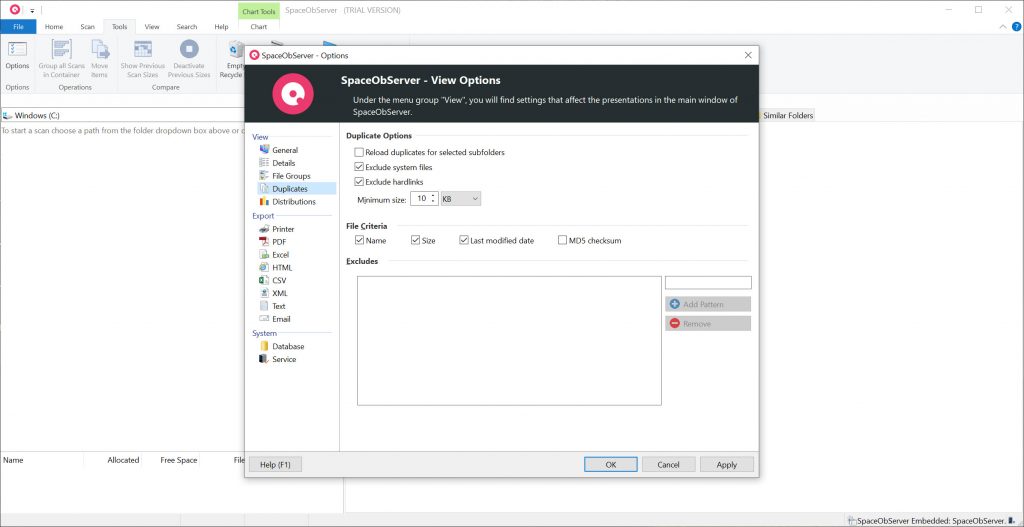Screen dimensions: 1024x527
Task: Open Email export settings
Action: coord(281,319)
